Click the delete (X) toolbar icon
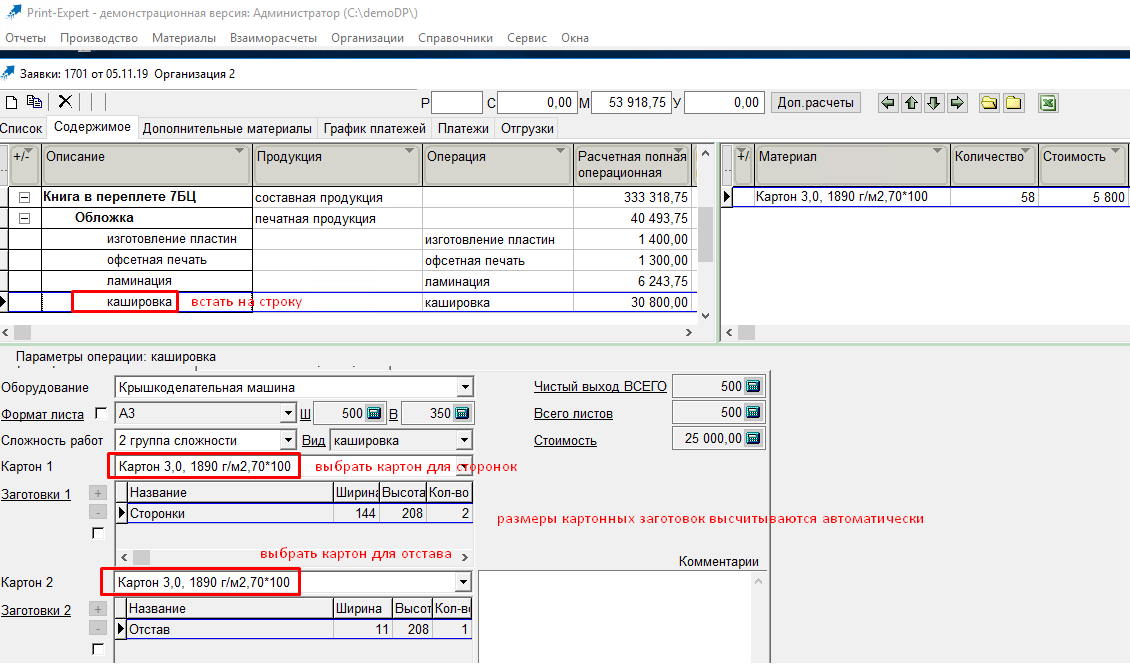This screenshot has width=1130, height=665. 65,102
